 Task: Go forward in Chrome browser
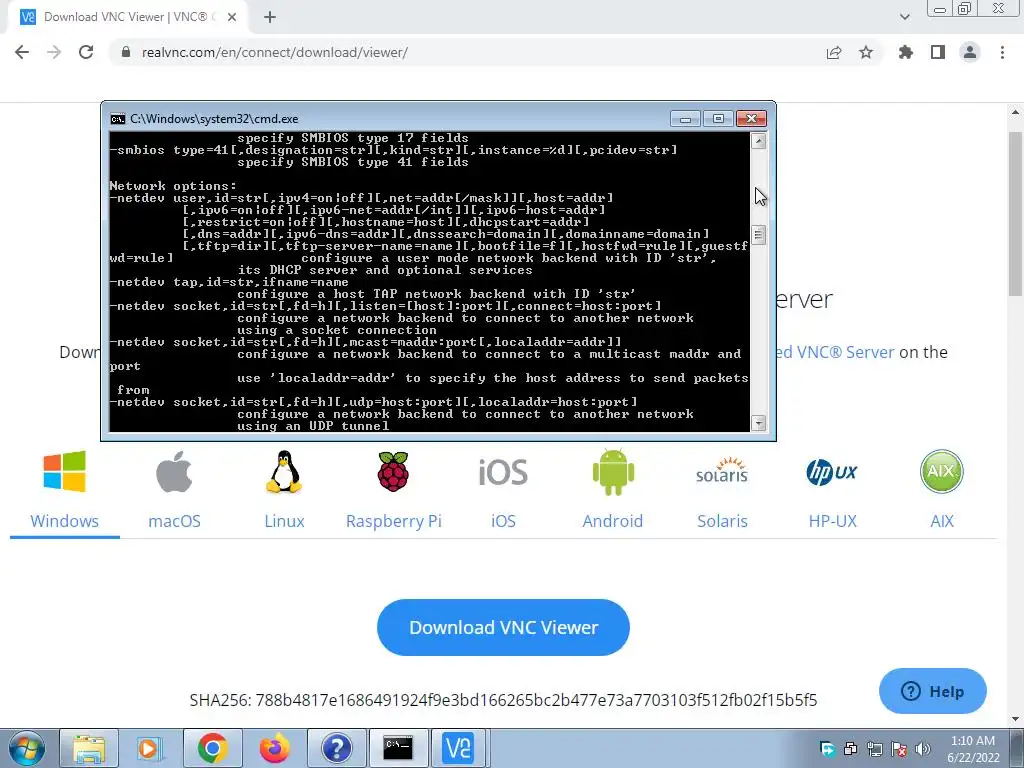54,52
